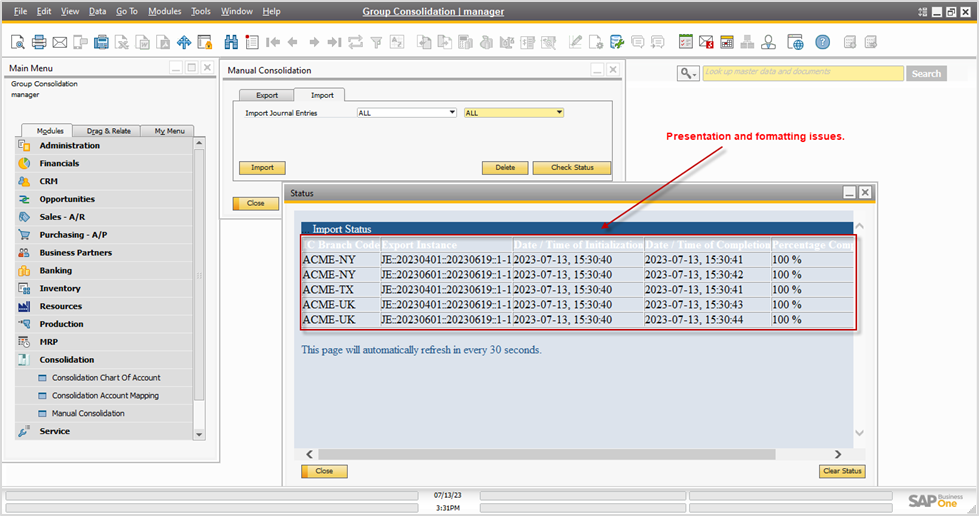Open the yellow ALL dropdown
The height and width of the screenshot is (516, 979).
point(514,113)
